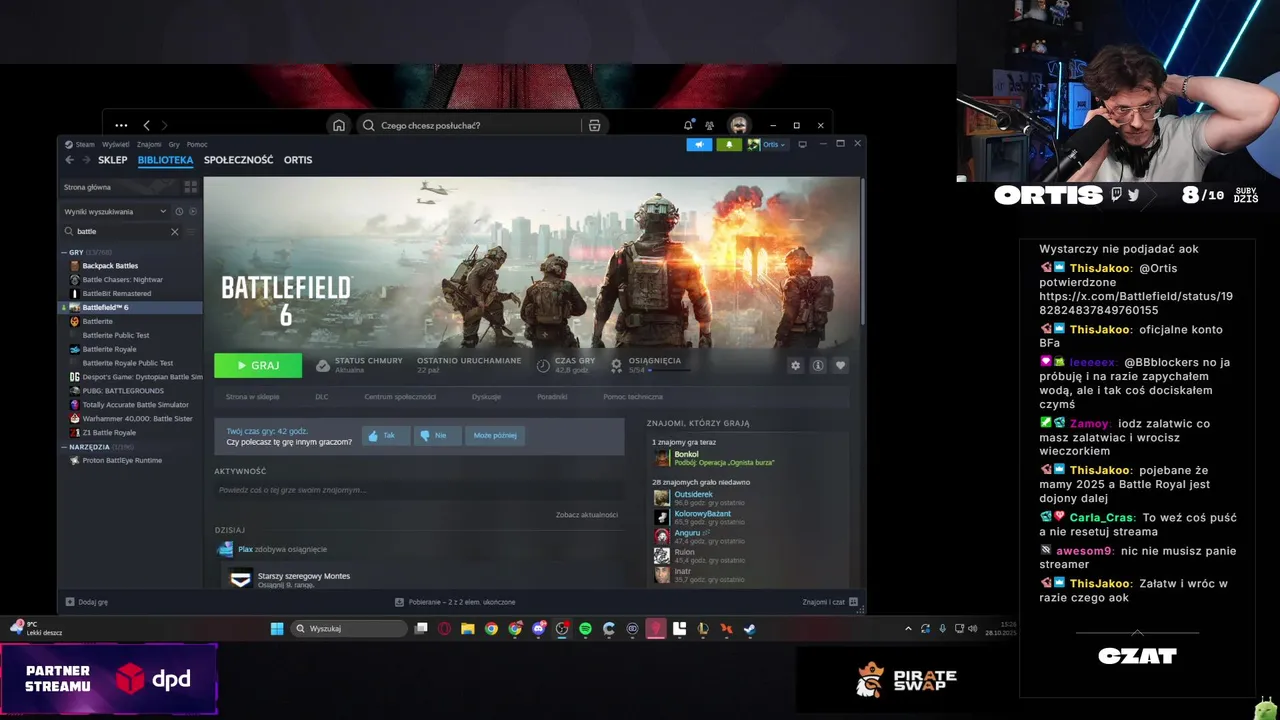Image resolution: width=1280 pixels, height=720 pixels.
Task: Show only ready-to-play games filter icon
Action: (x=193, y=211)
